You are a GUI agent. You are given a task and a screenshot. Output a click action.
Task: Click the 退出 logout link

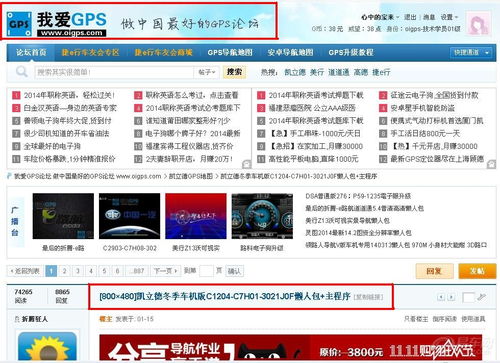click(410, 17)
